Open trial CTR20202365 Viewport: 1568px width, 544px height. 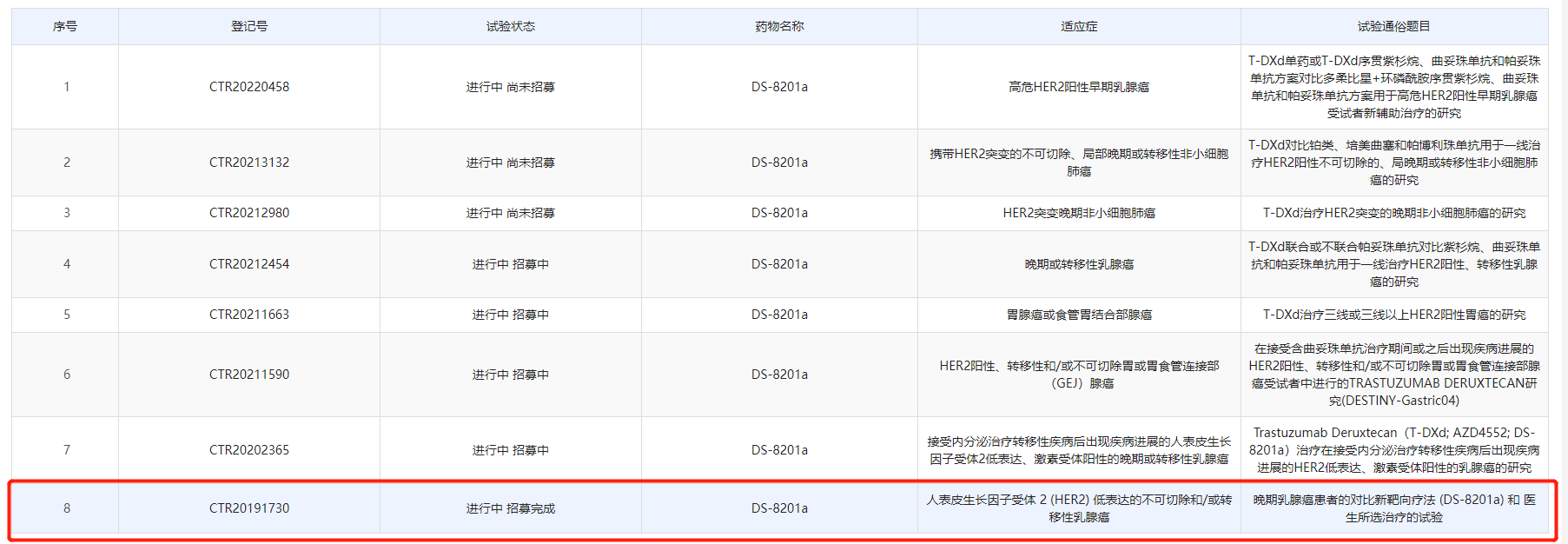tap(249, 450)
